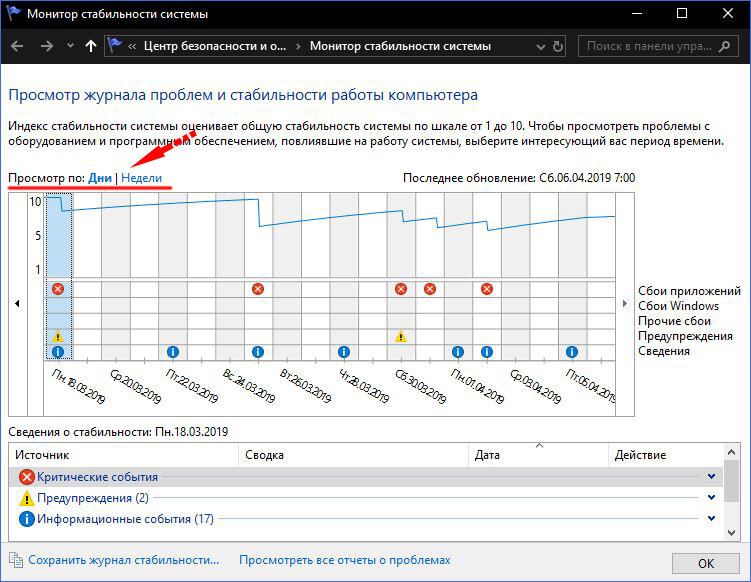The width and height of the screenshot is (751, 582).
Task: Expand the Критические события group chevron
Action: (712, 476)
